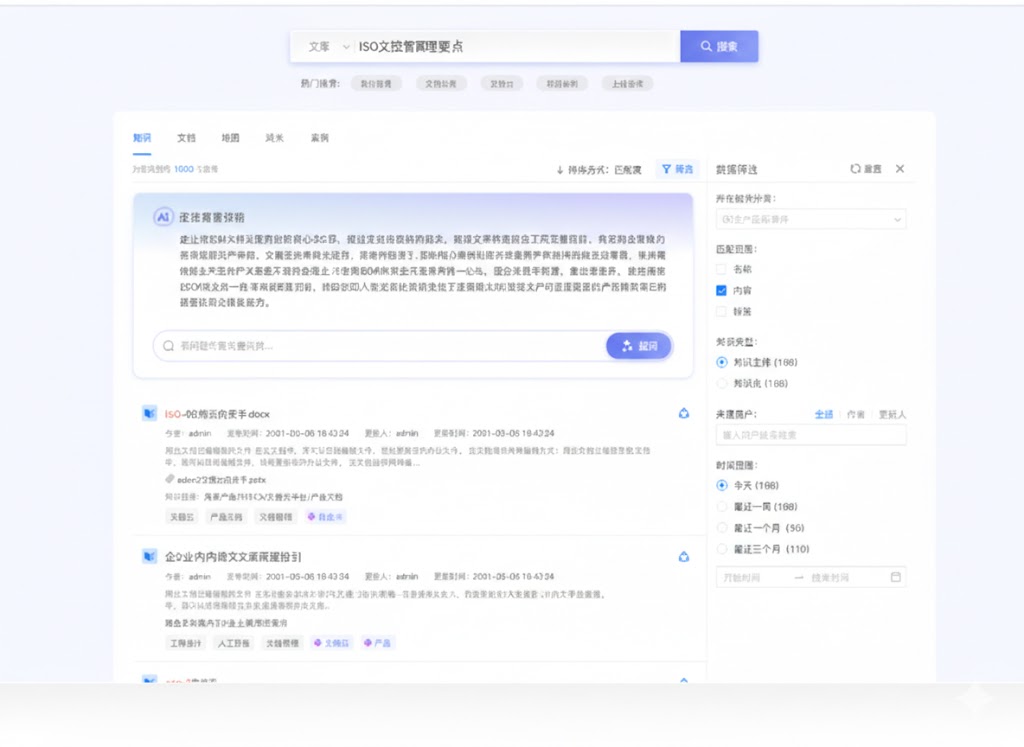1024x747 pixels.
Task: Click the magnifier icon inside the question input box
Action: 167,345
